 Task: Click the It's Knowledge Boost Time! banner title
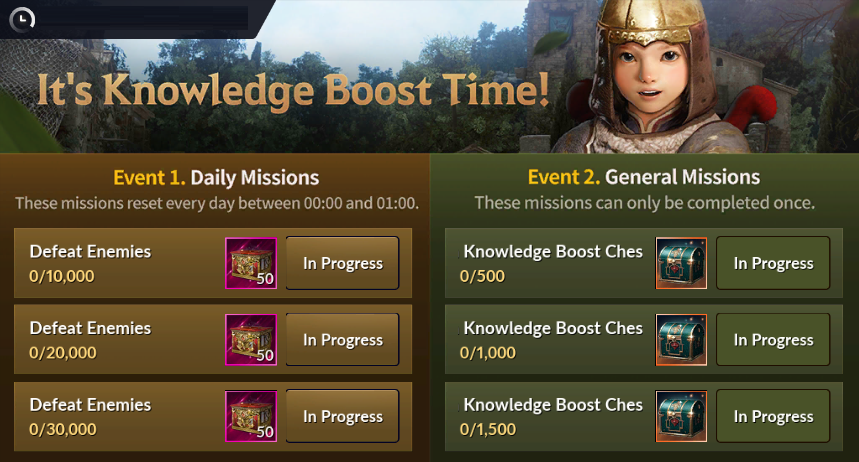tap(293, 90)
